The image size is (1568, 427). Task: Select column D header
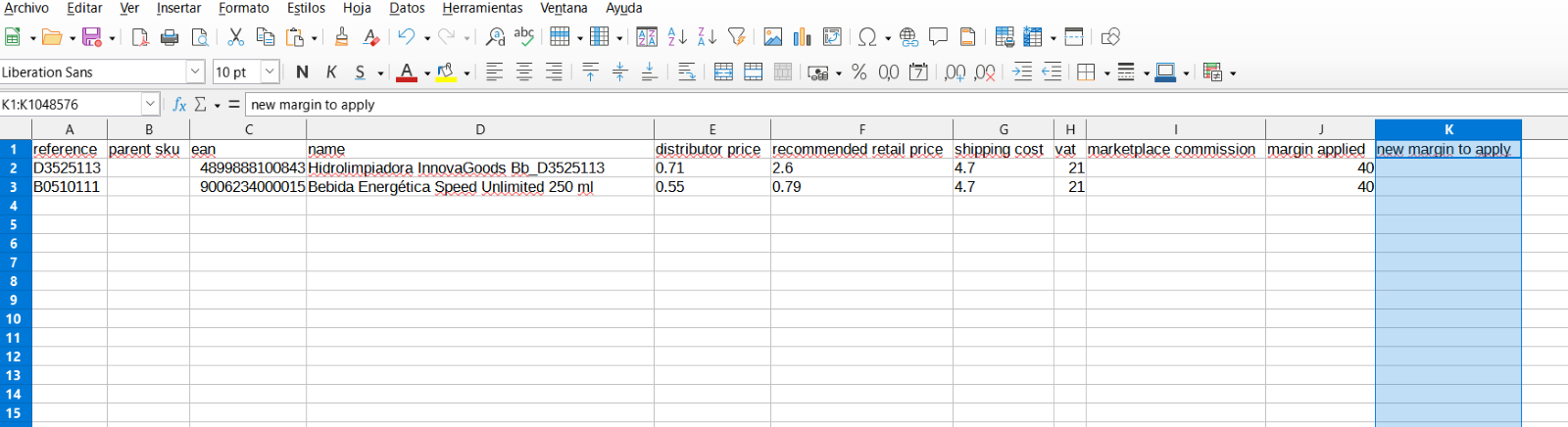click(x=480, y=129)
